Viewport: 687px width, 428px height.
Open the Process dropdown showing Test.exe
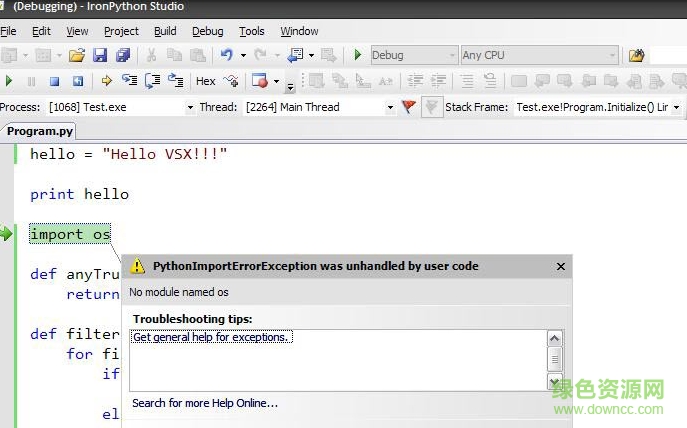click(120, 107)
